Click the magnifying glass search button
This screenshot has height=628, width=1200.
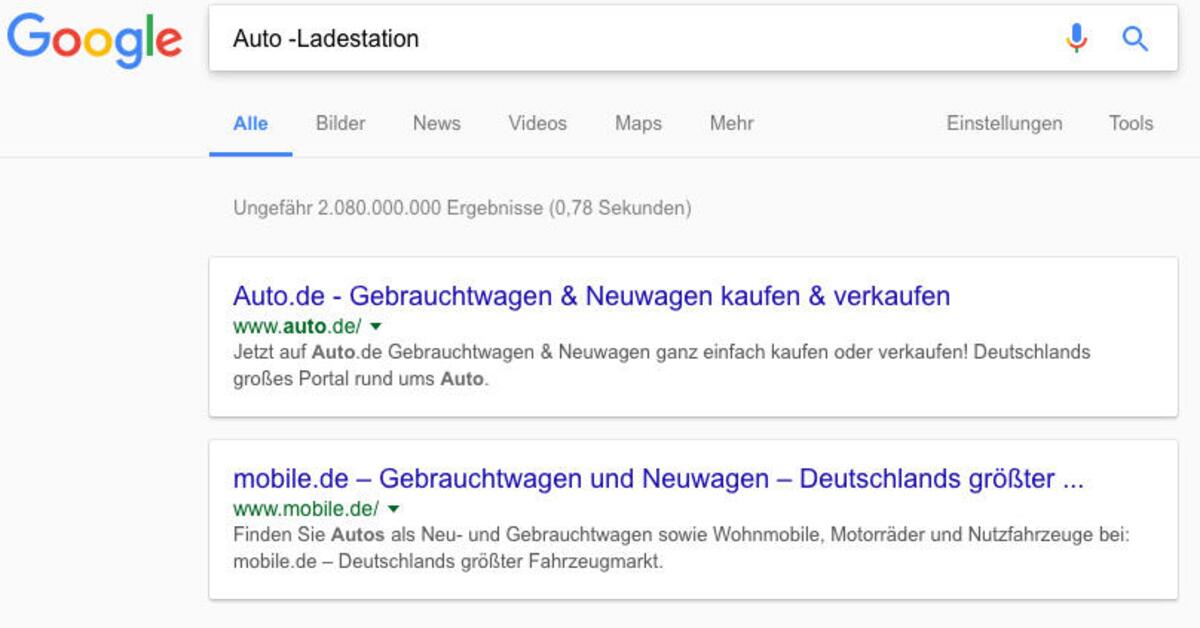tap(1135, 39)
